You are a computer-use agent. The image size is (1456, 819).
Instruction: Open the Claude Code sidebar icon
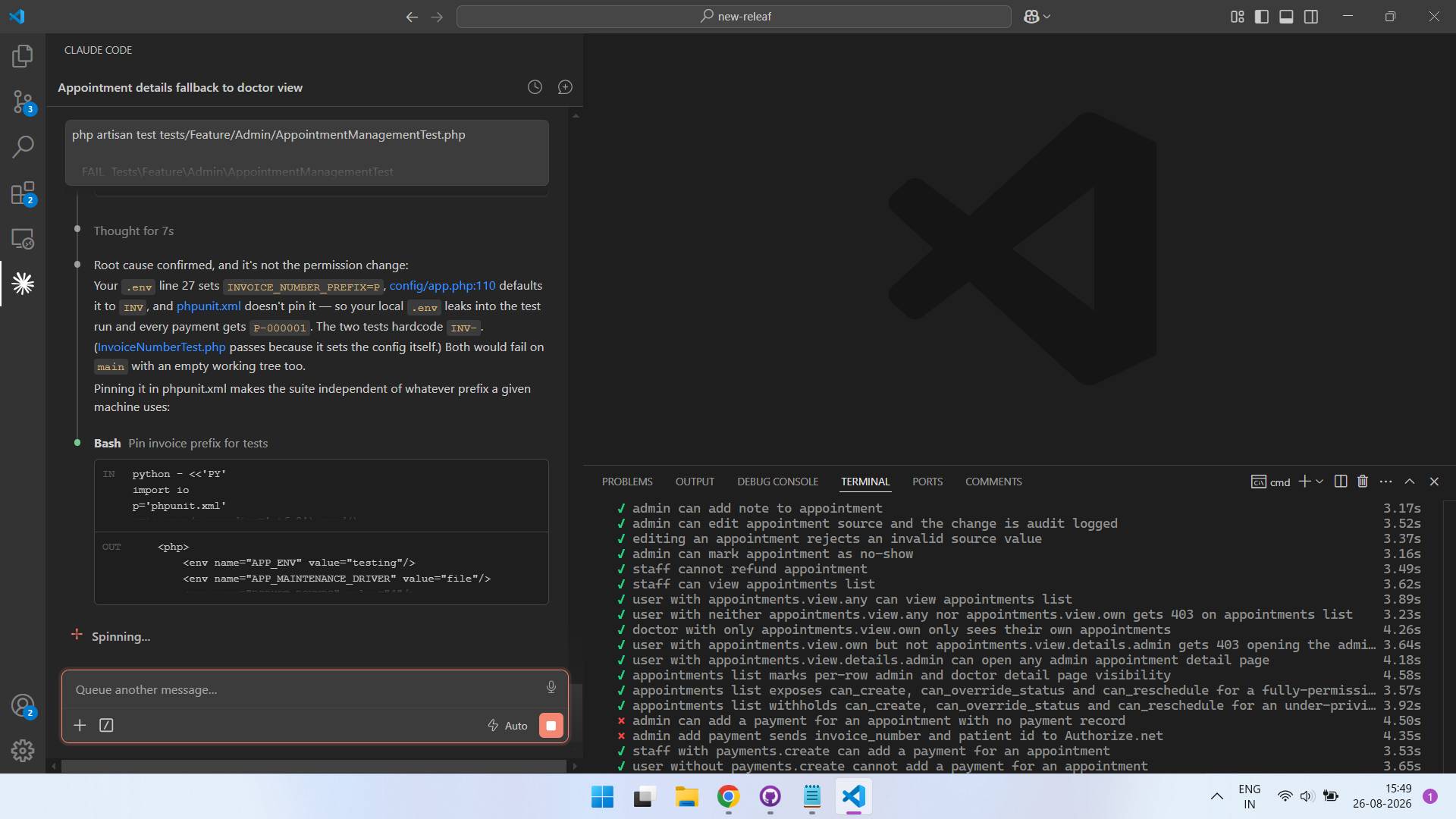pos(23,284)
